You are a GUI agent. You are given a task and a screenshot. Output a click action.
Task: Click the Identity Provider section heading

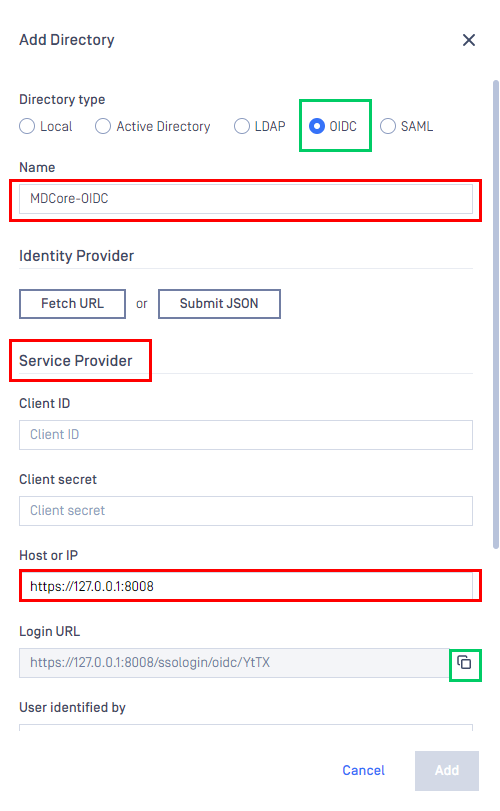coord(77,256)
